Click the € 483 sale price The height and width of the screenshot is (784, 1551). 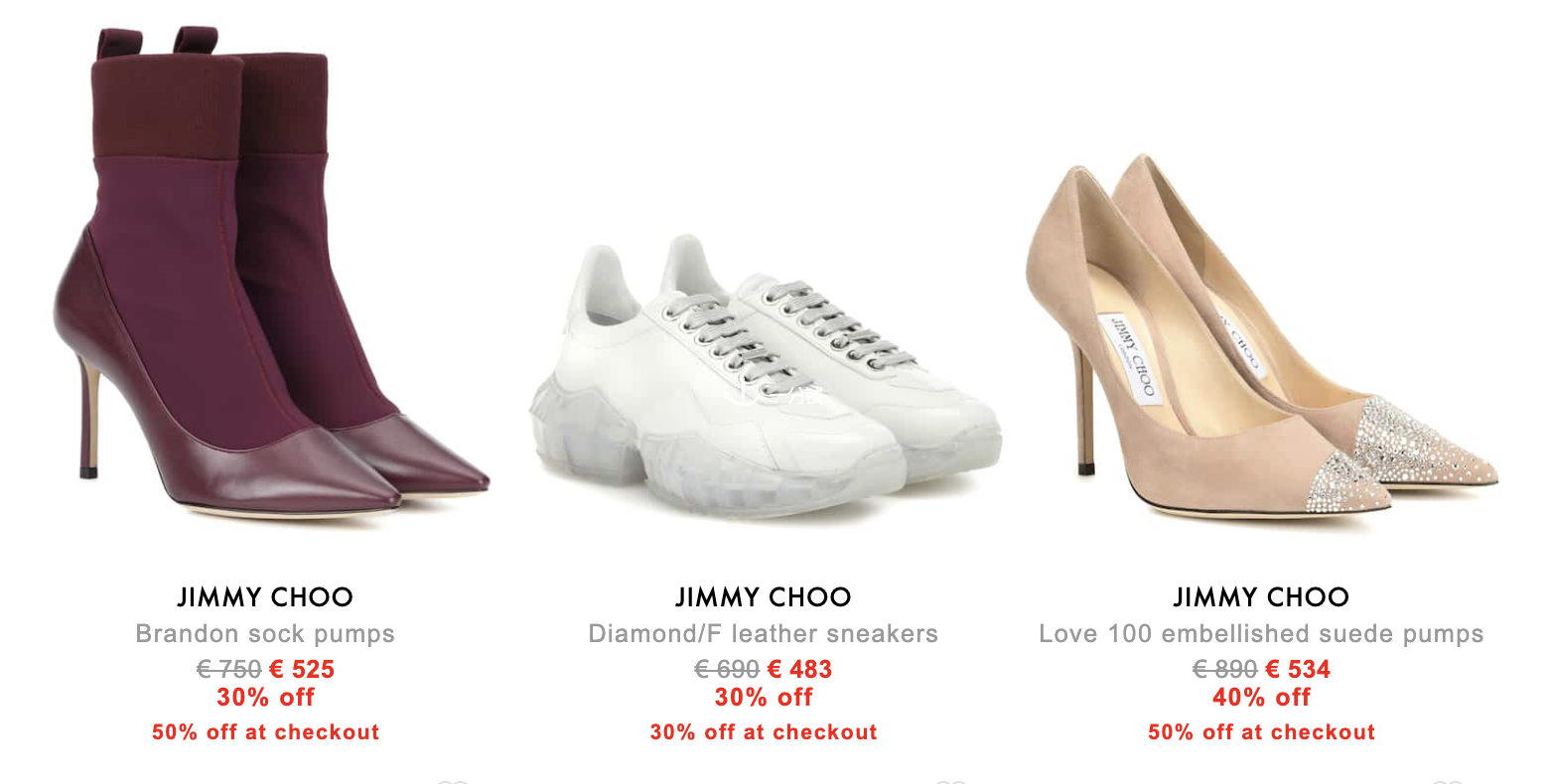point(800,670)
